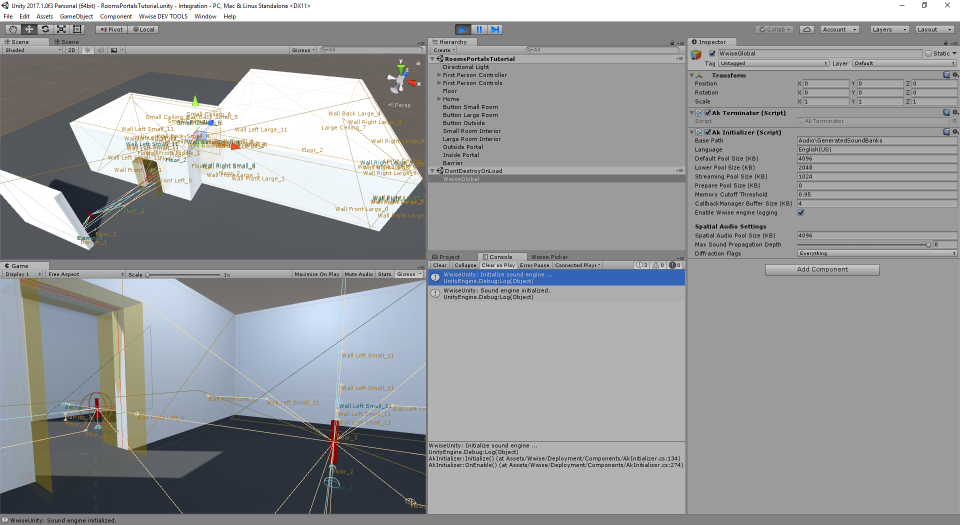Select the Hand tool in toolbar

pyautogui.click(x=12, y=29)
